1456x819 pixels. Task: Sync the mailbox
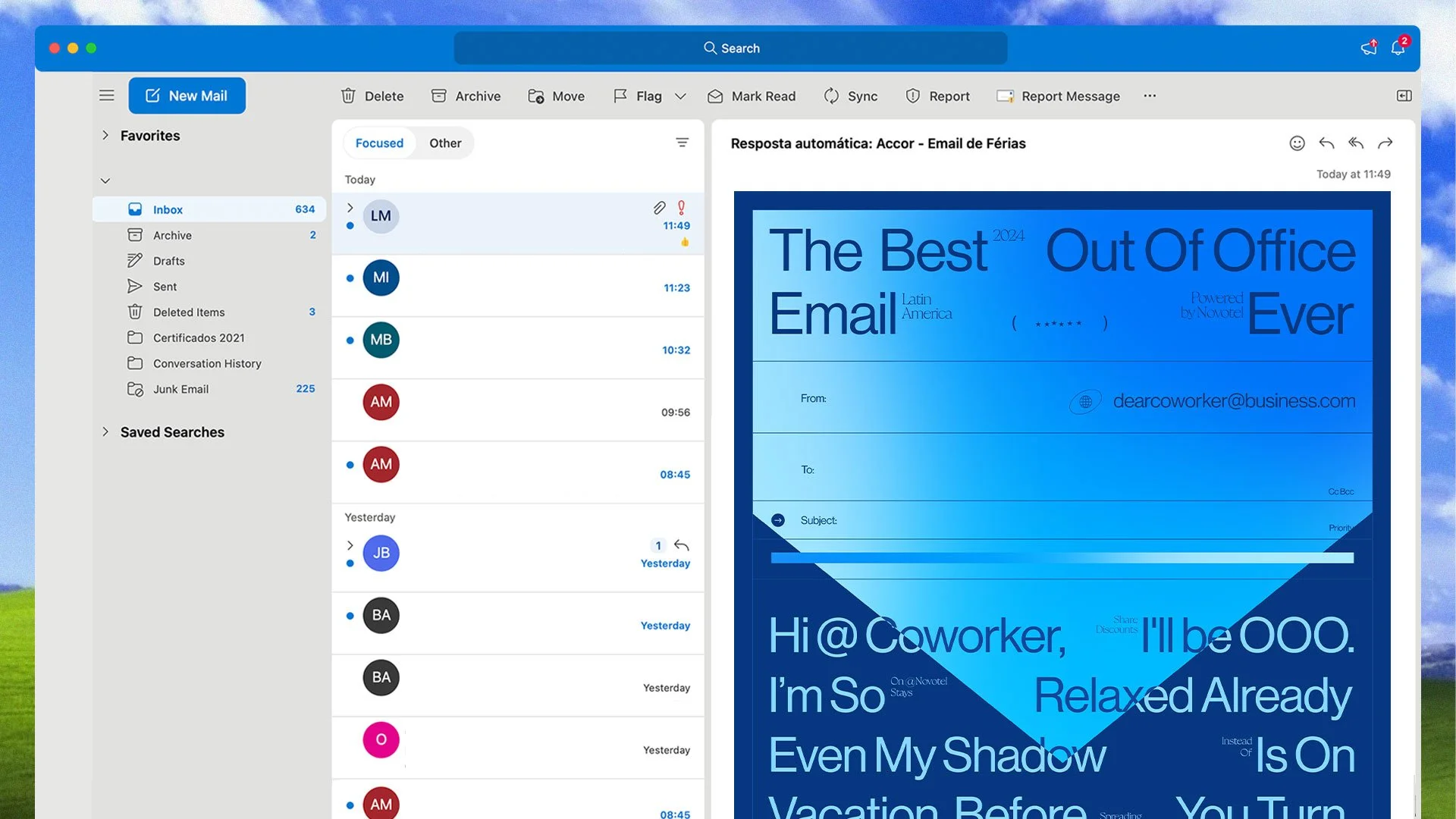point(851,96)
